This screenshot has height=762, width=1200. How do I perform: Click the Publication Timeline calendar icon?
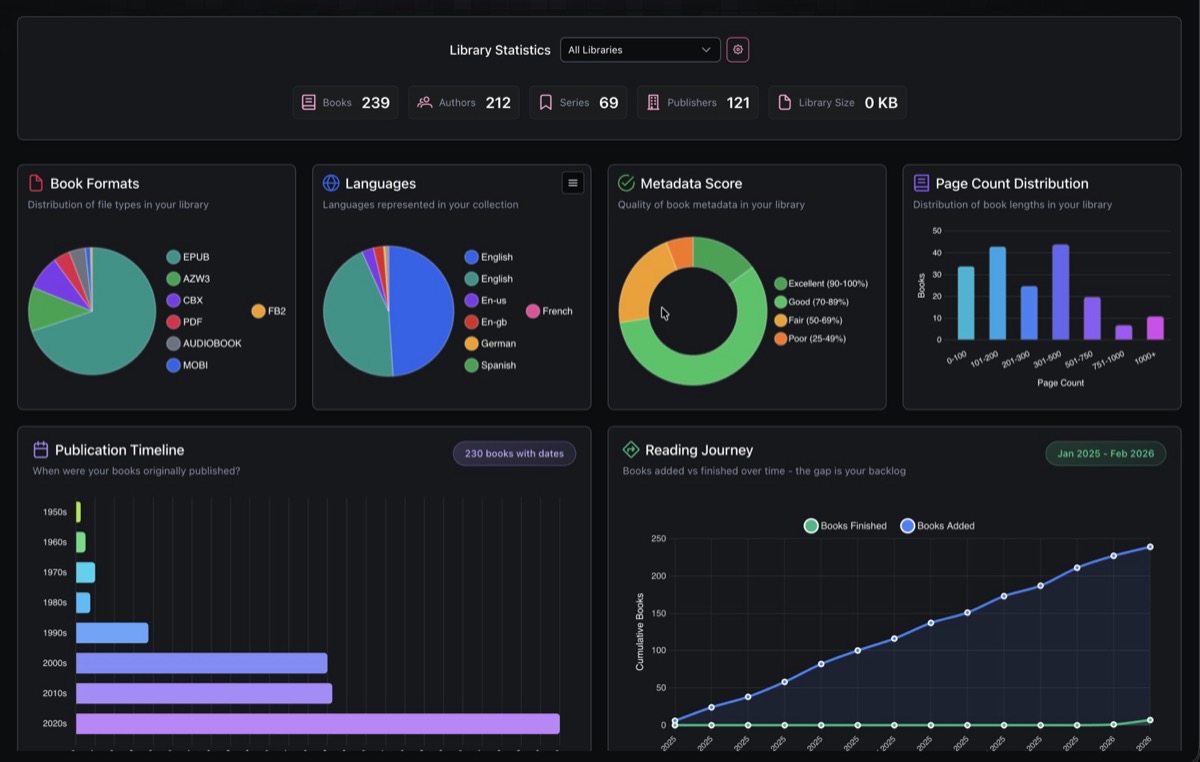(x=41, y=450)
